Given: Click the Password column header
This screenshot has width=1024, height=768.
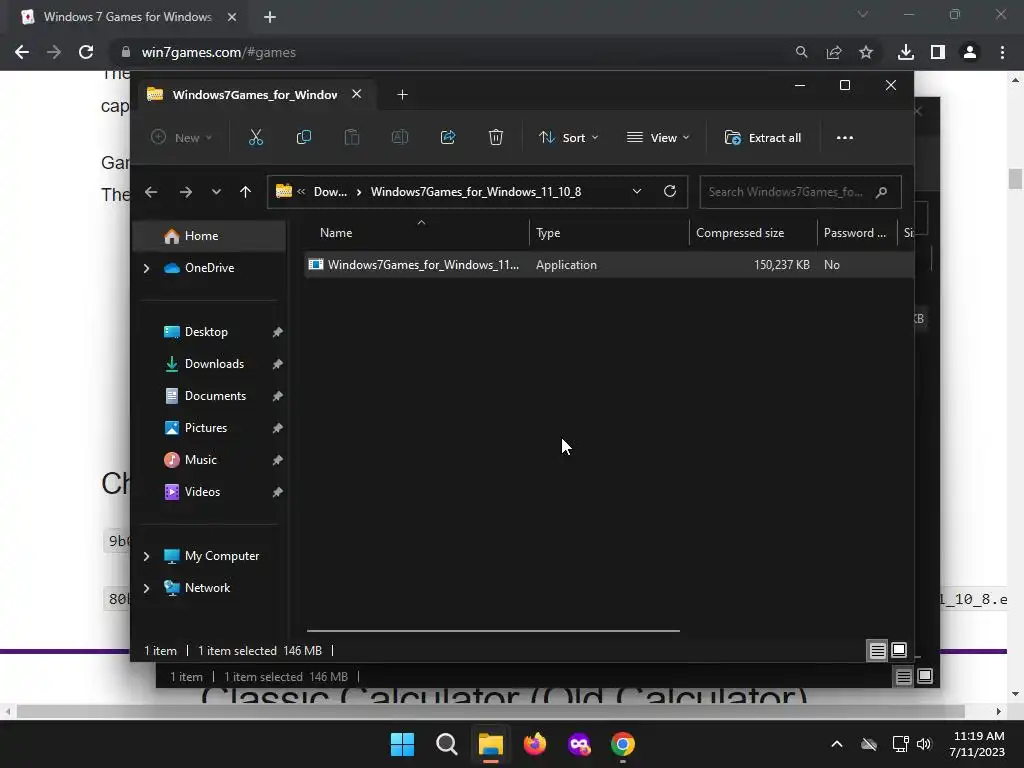Looking at the screenshot, I should click(x=857, y=232).
